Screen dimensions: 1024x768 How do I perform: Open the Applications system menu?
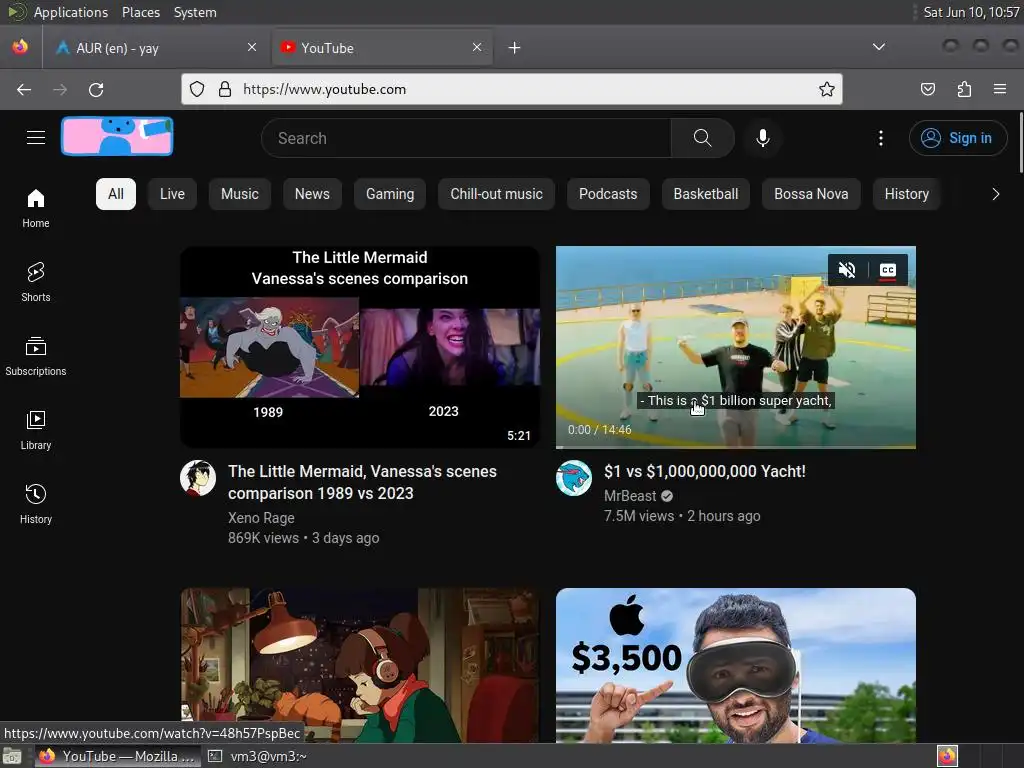pos(71,12)
